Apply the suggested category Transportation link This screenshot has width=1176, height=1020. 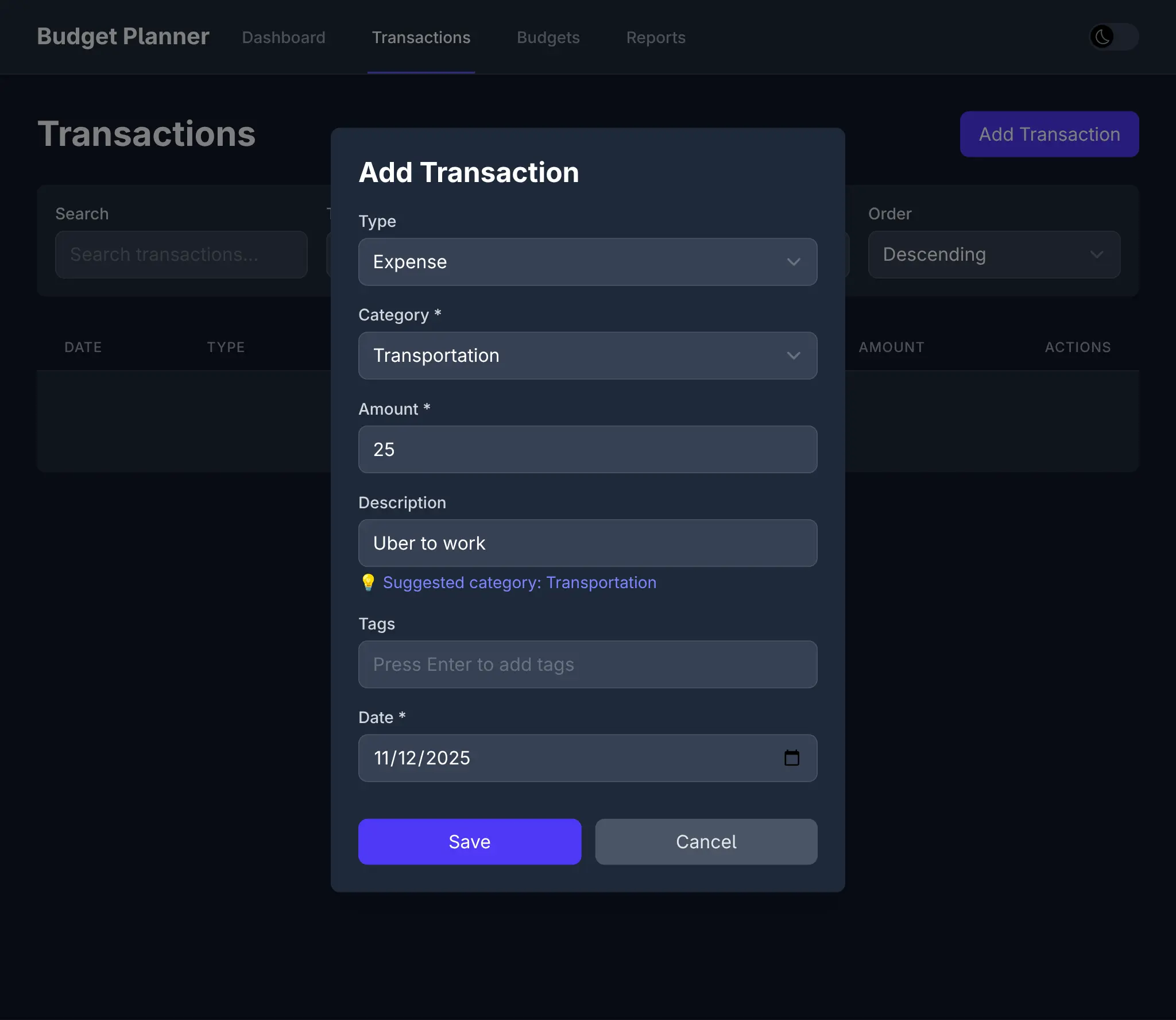519,582
